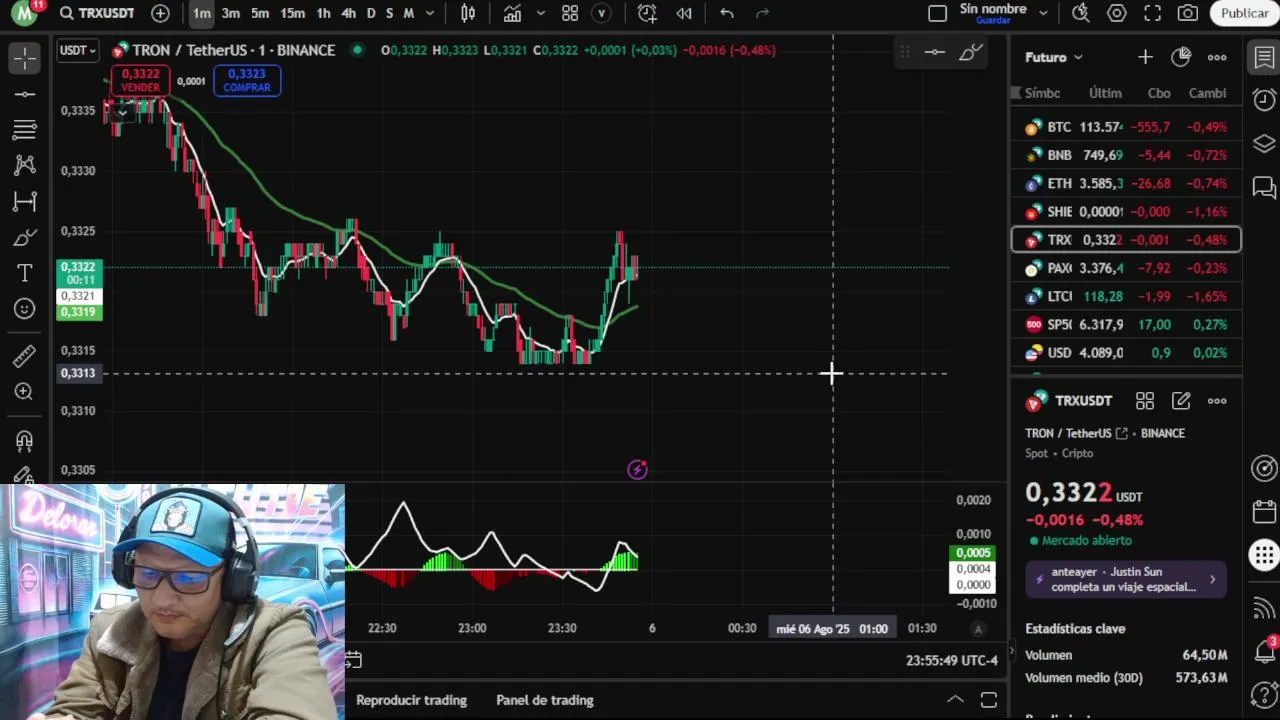Take a chart snapshot with camera
Screen dimensions: 1280x720
(x=1188, y=13)
